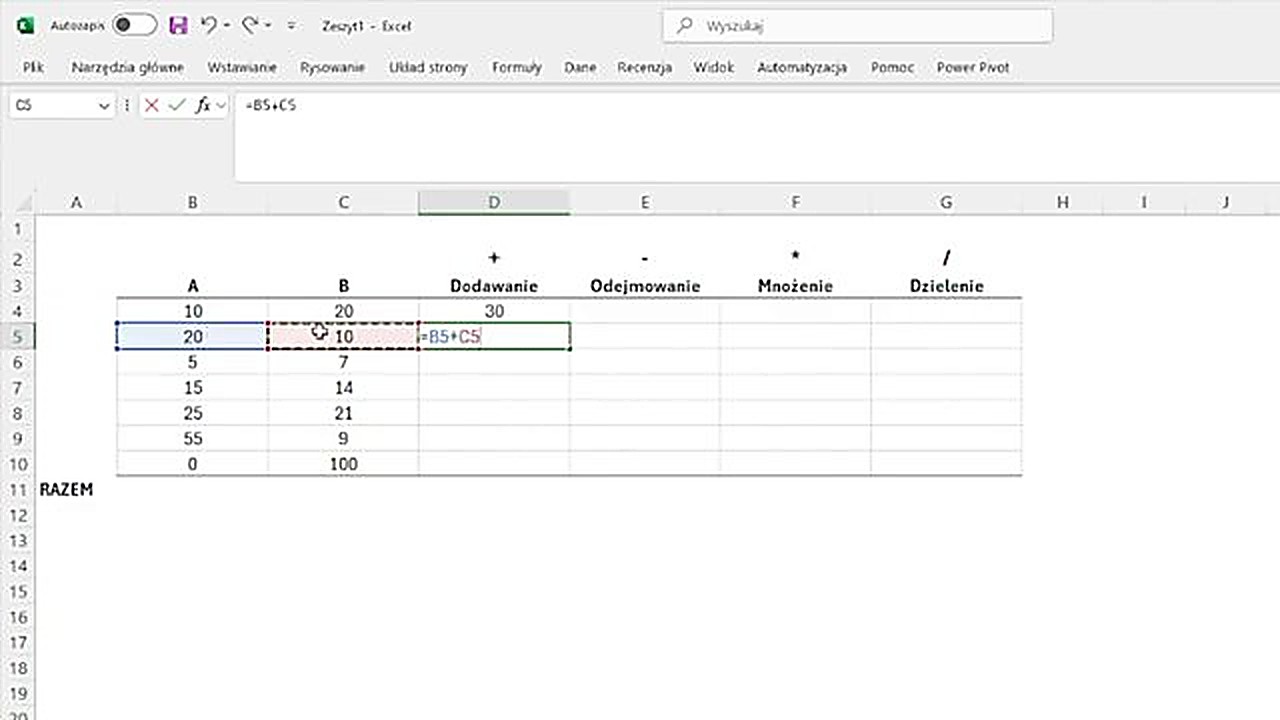Click the Save (disk) icon

tap(178, 26)
